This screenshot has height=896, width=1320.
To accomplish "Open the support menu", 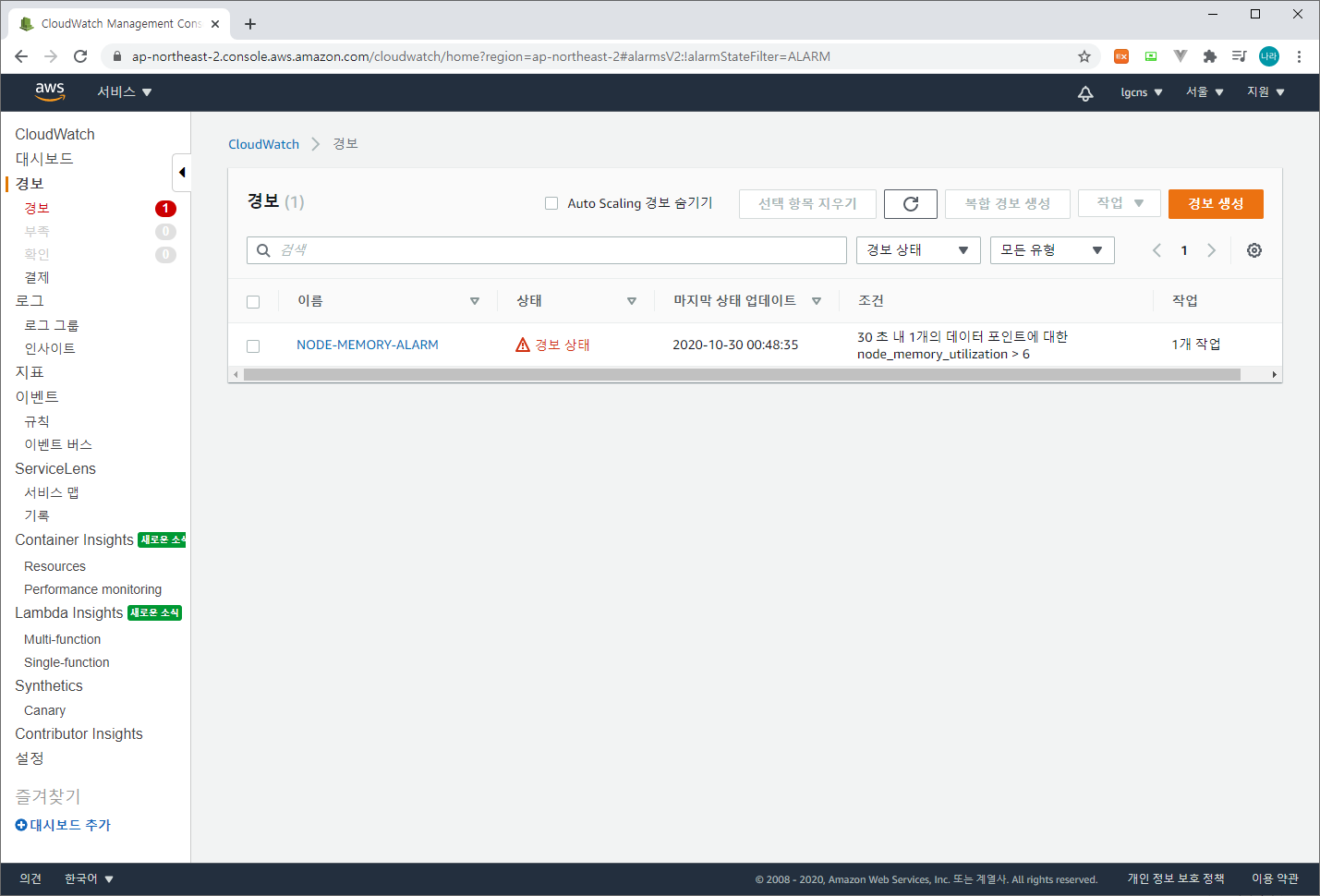I will (1266, 92).
